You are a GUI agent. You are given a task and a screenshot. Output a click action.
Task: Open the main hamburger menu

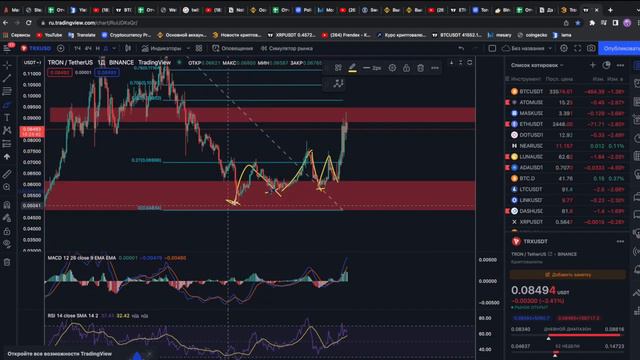coord(7,48)
